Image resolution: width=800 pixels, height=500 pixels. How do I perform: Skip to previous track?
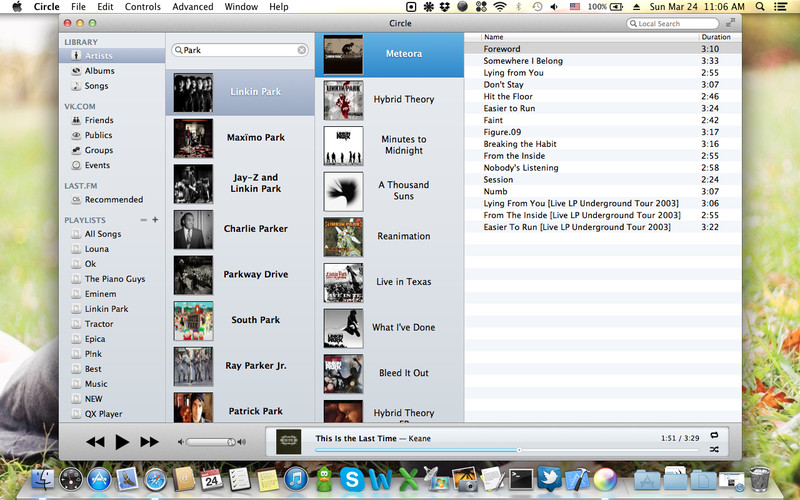95,442
